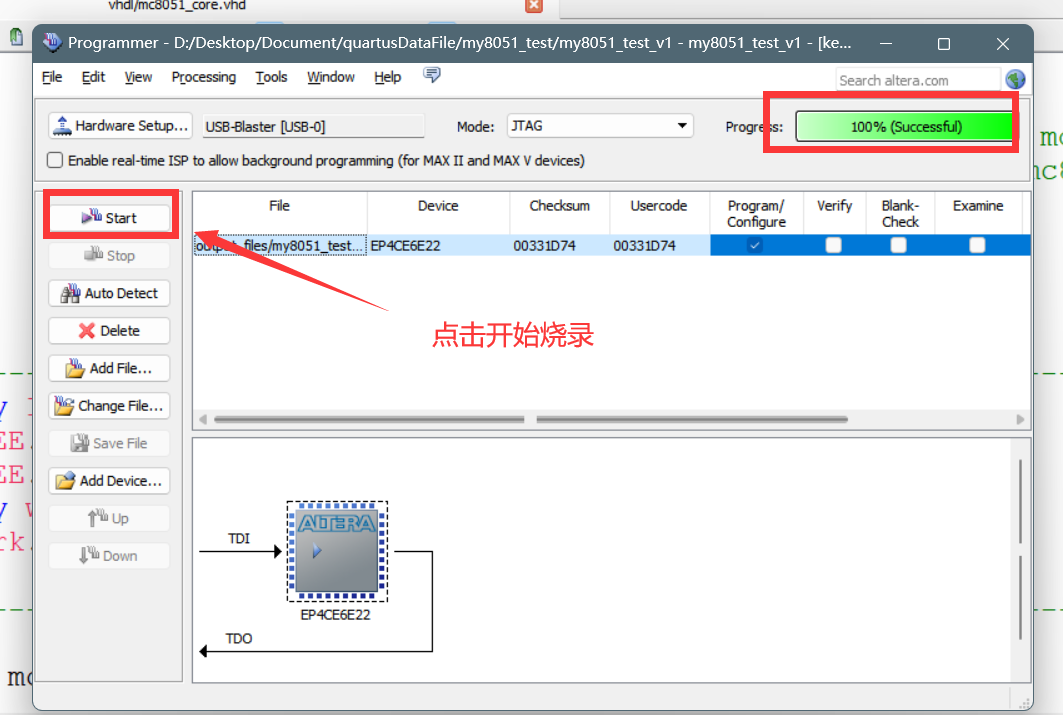Start programming with the Start button

click(109, 218)
